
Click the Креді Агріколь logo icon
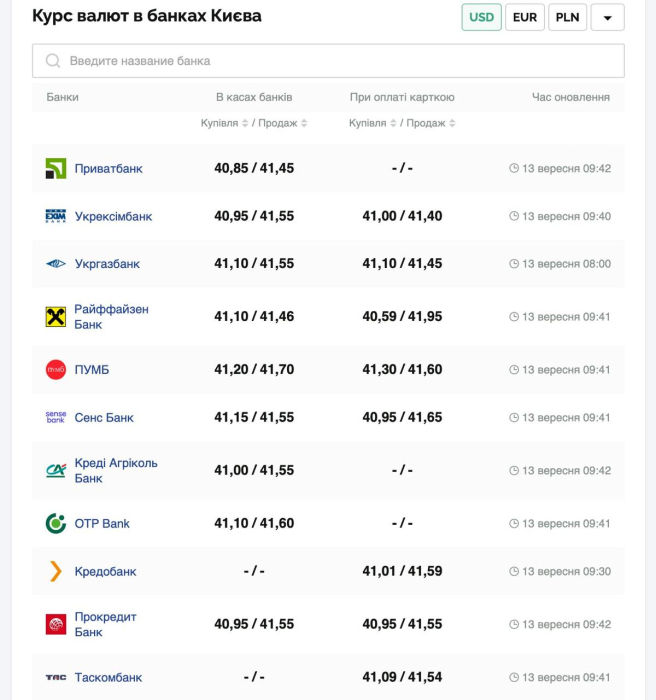pos(56,470)
